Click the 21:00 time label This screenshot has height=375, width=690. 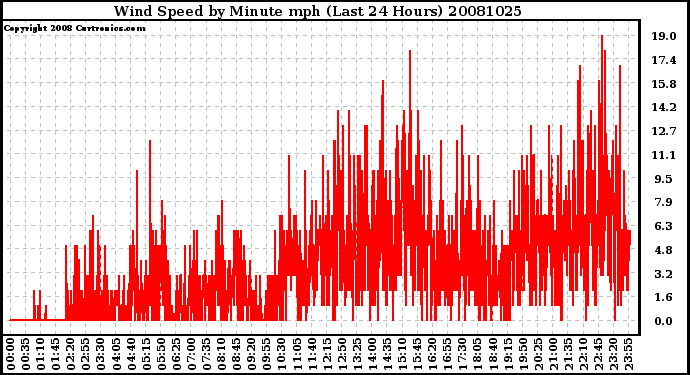pos(552,354)
